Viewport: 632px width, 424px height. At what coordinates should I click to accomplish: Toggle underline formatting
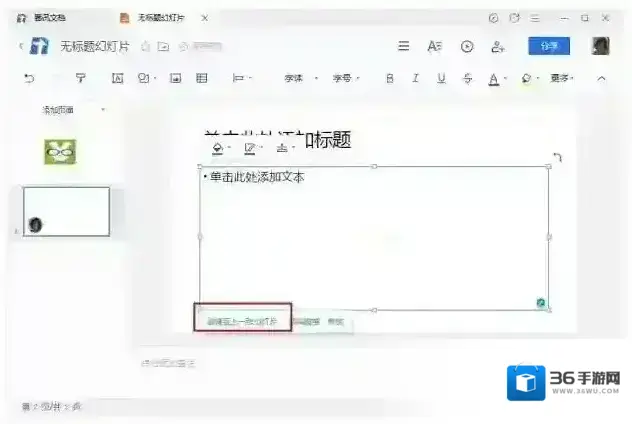(440, 78)
